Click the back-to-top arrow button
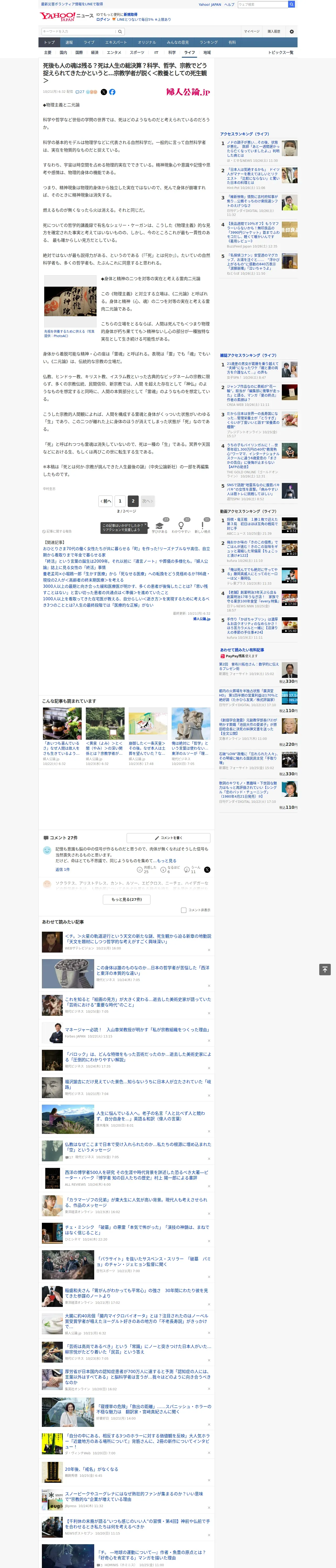 pos(325,970)
